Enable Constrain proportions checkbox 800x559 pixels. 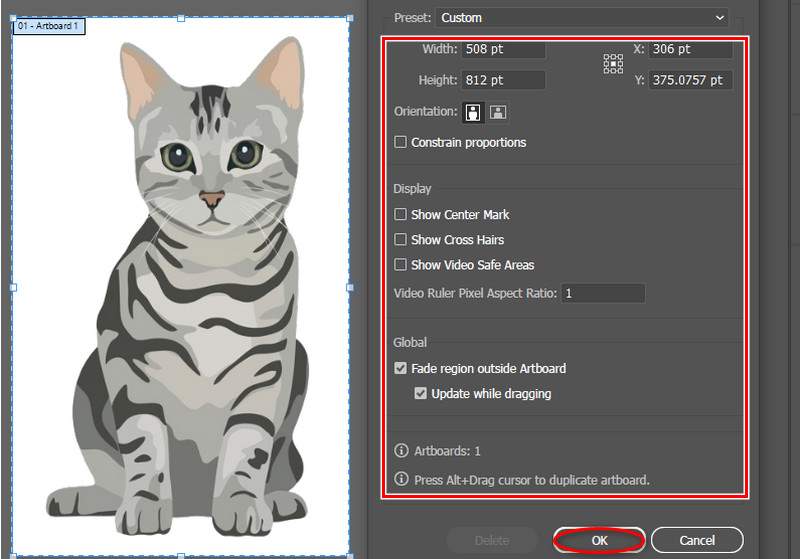[401, 142]
